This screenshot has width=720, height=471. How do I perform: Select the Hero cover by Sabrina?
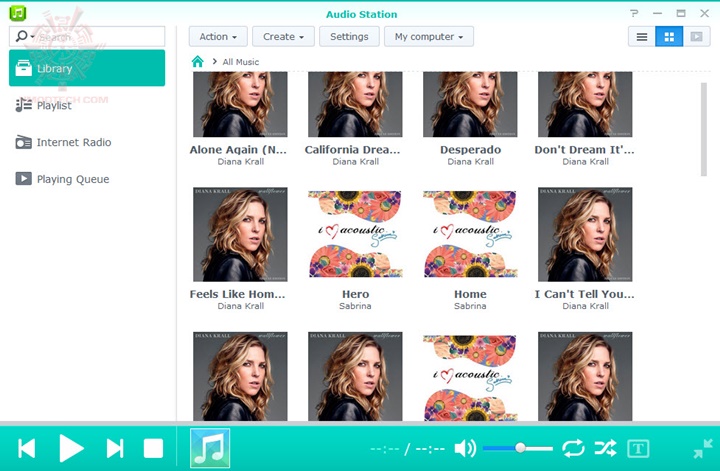pos(355,234)
